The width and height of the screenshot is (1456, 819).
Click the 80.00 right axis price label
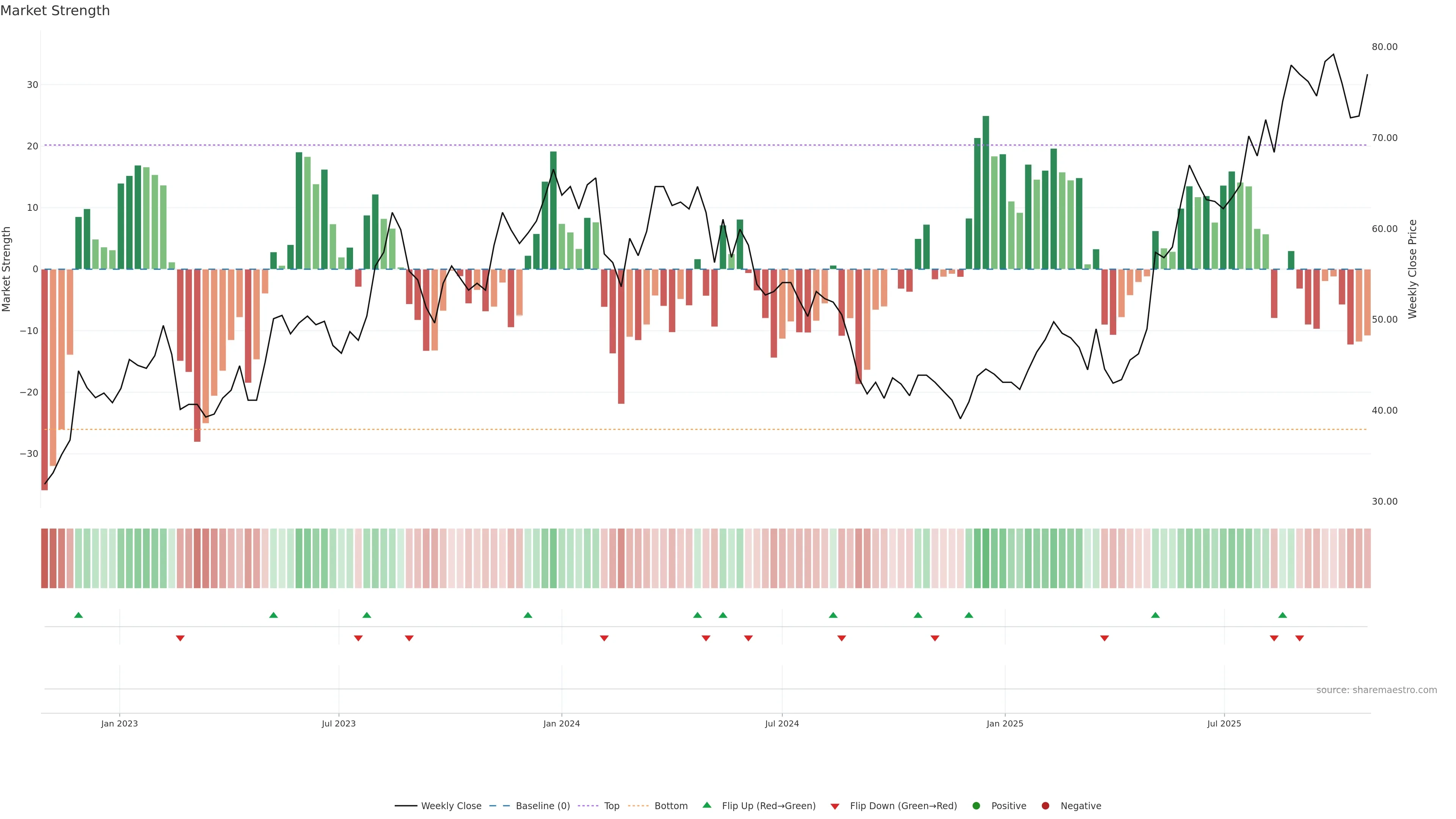tap(1384, 47)
